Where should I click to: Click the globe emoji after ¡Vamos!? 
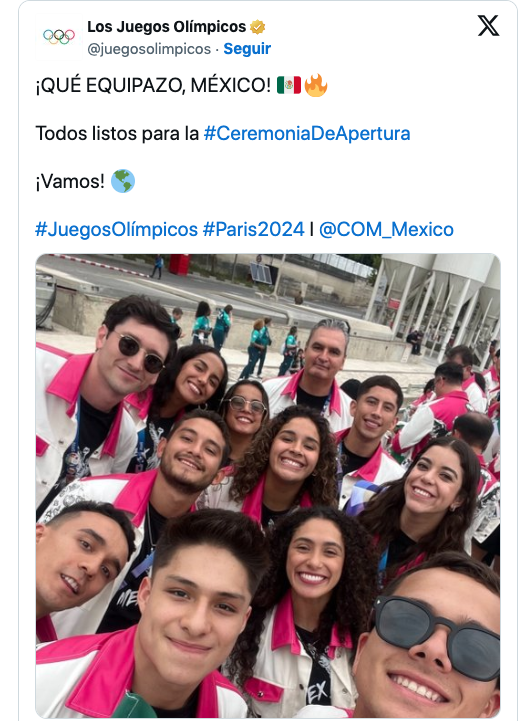123,181
